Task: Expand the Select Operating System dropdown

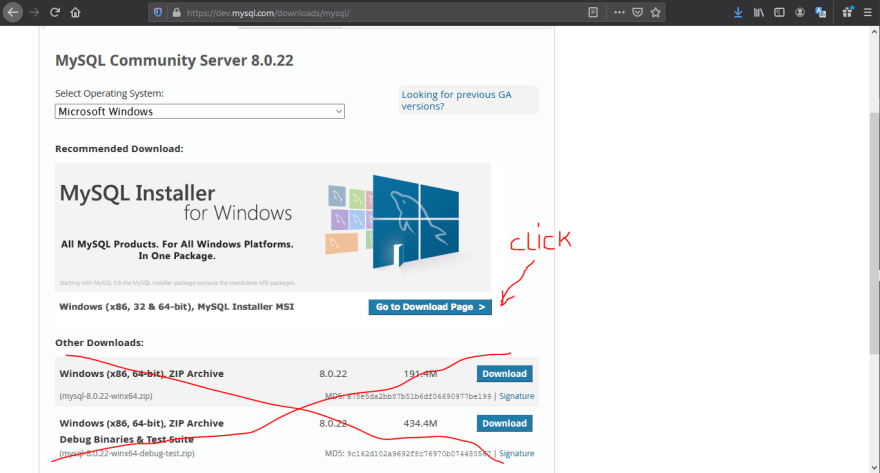Action: [200, 111]
